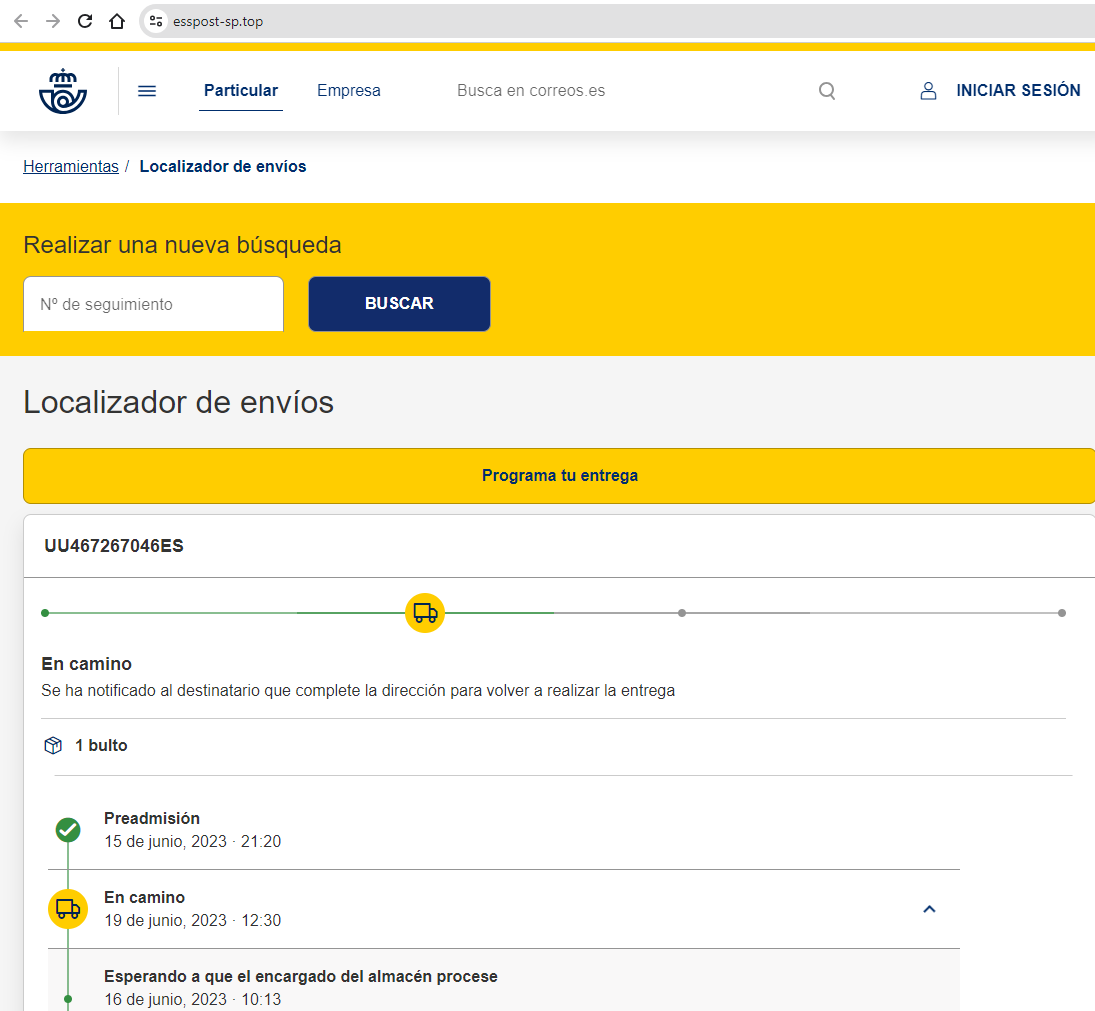Click the user profile icon
Viewport: 1095px width, 1011px height.
(928, 91)
